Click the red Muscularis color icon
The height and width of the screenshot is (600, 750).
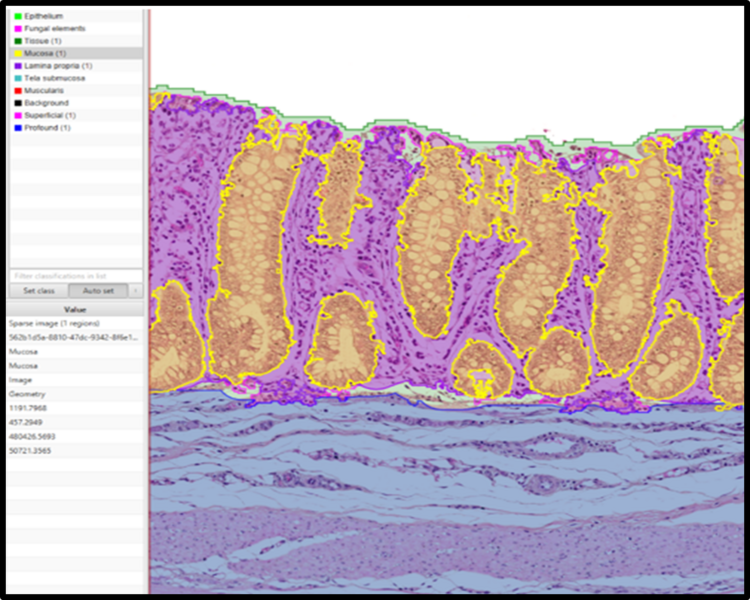(18, 90)
